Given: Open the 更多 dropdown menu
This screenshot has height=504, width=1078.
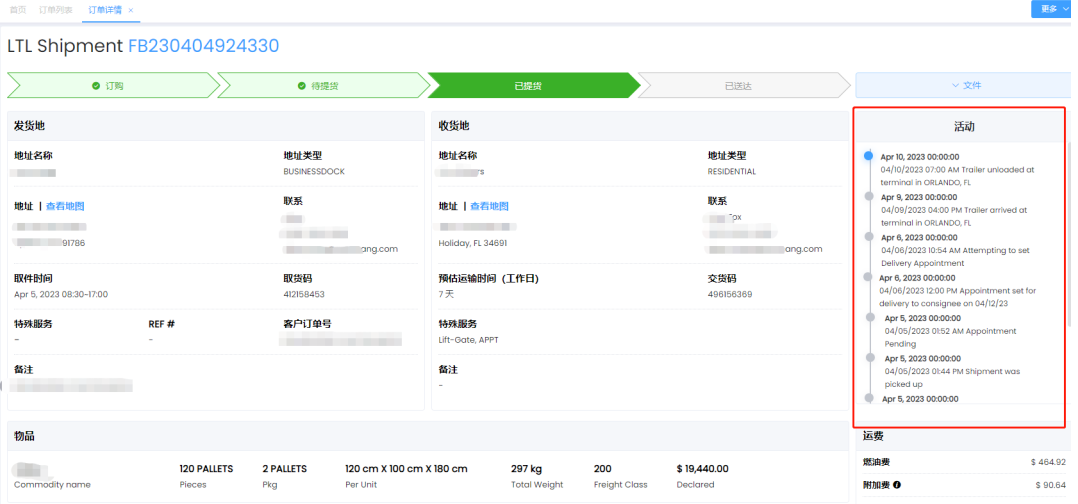Looking at the screenshot, I should point(1053,9).
